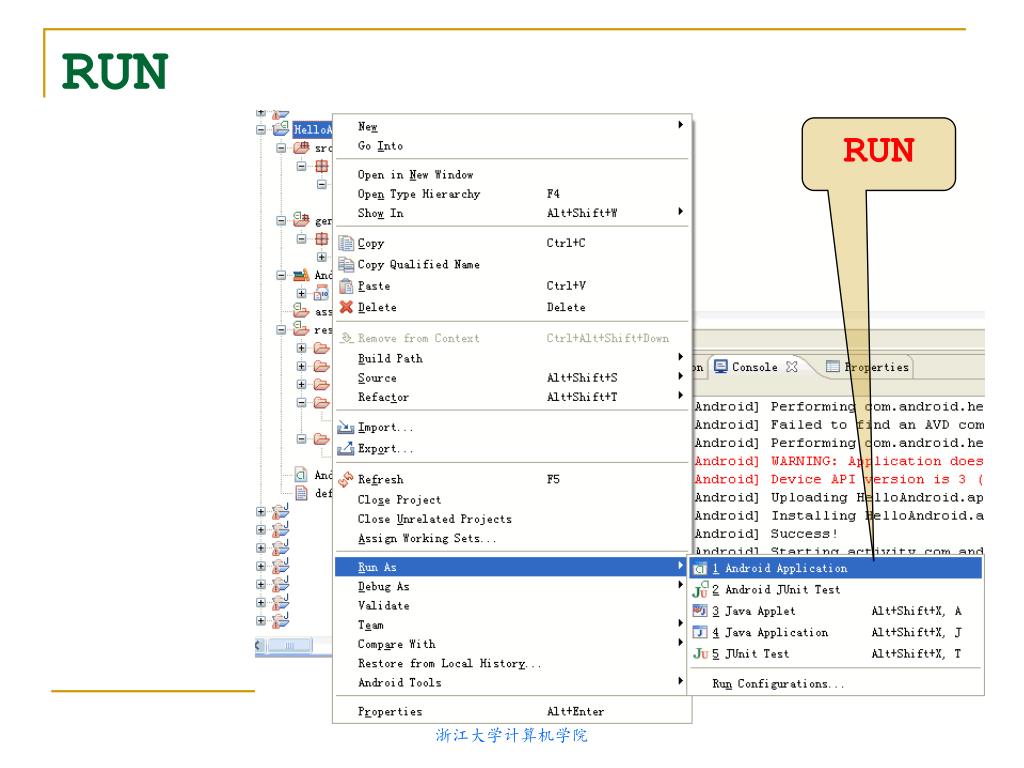Collapse the res folder node
This screenshot has height=768, width=1024.
281,330
